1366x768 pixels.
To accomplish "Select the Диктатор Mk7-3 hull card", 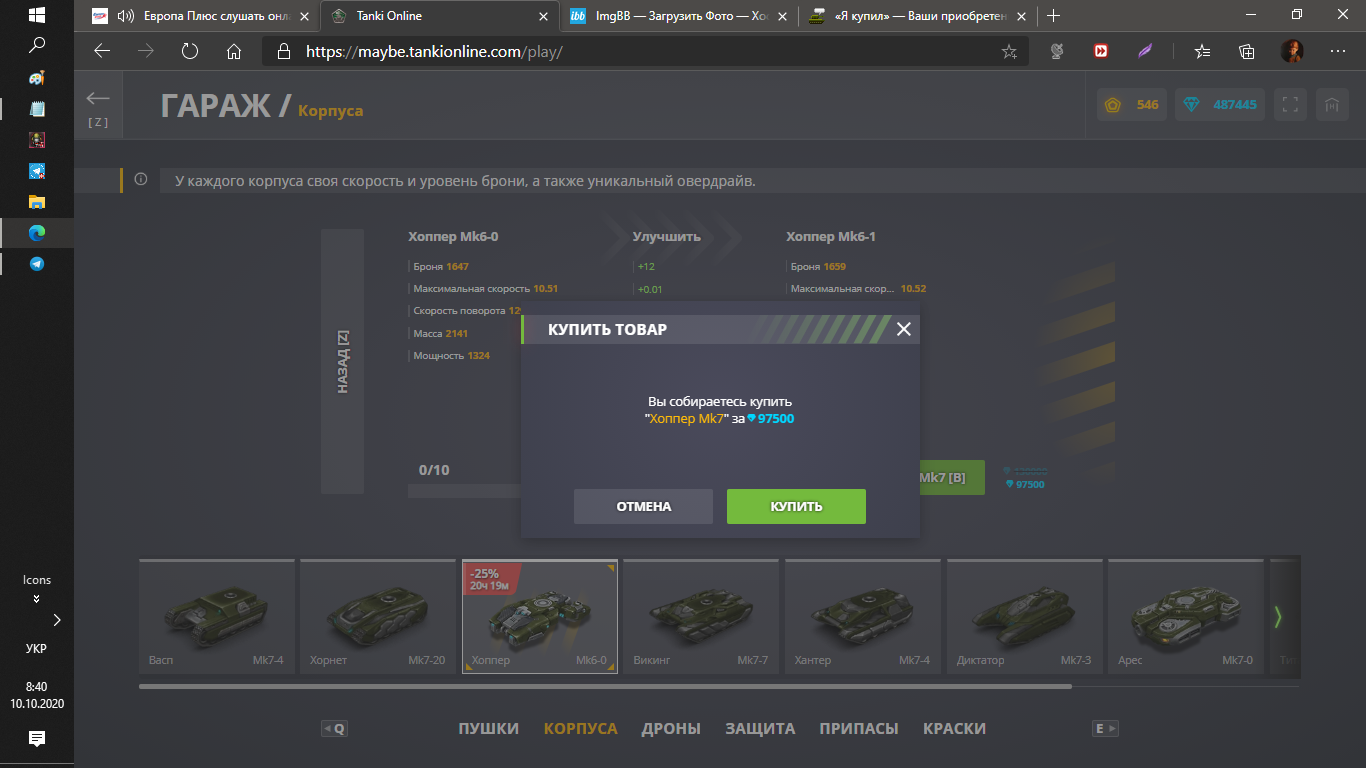I will [x=1025, y=616].
